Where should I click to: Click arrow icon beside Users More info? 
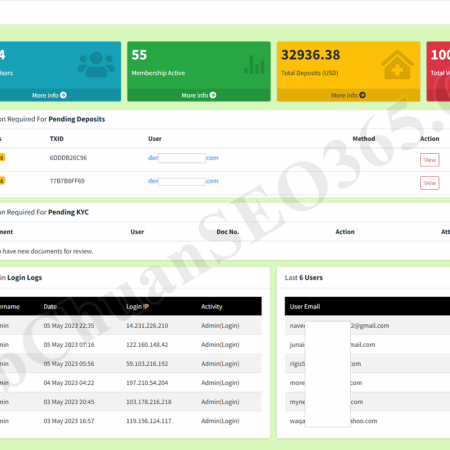coord(63,95)
